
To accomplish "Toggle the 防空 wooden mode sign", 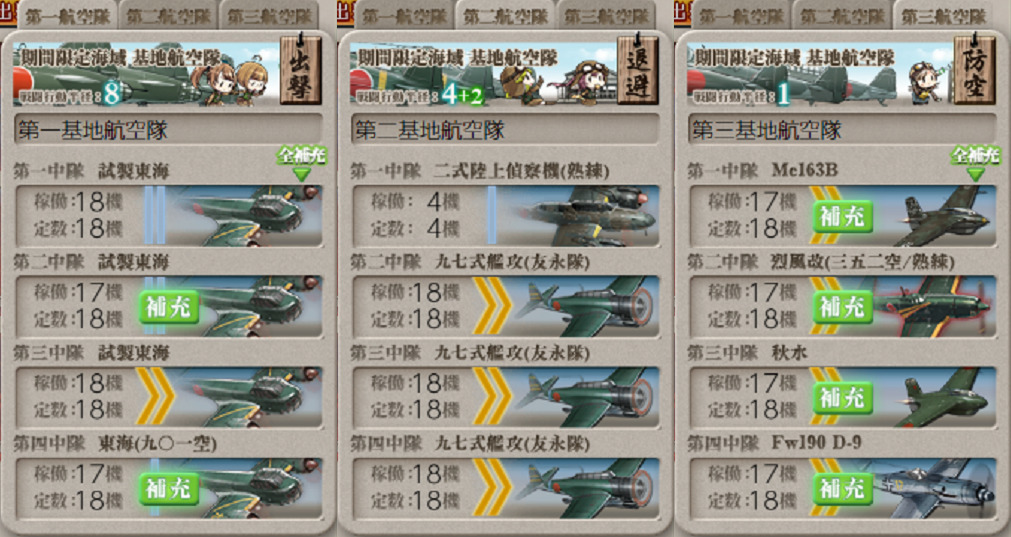I will 974,70.
